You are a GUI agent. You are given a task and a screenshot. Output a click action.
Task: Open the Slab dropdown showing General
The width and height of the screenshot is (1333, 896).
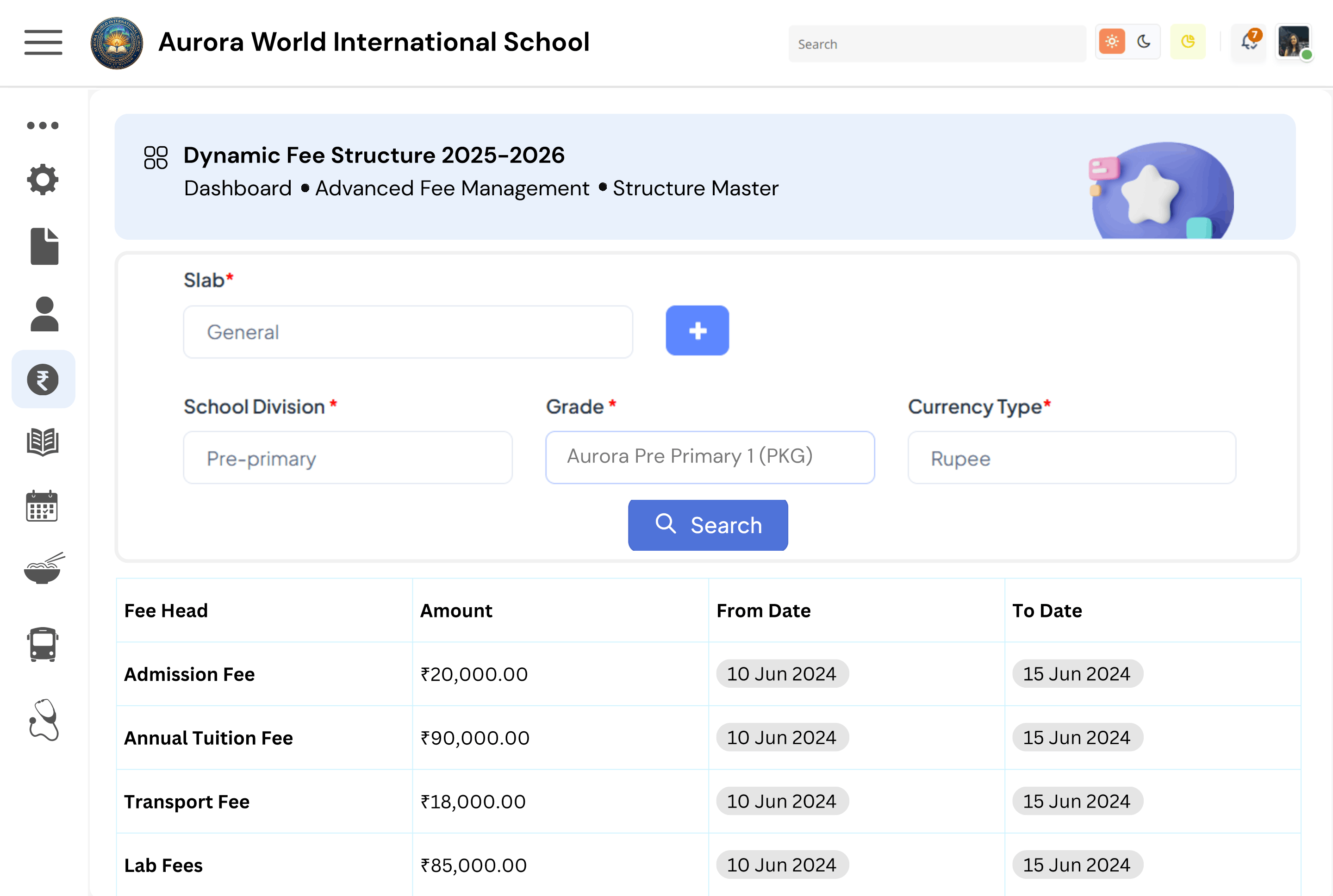click(x=407, y=332)
